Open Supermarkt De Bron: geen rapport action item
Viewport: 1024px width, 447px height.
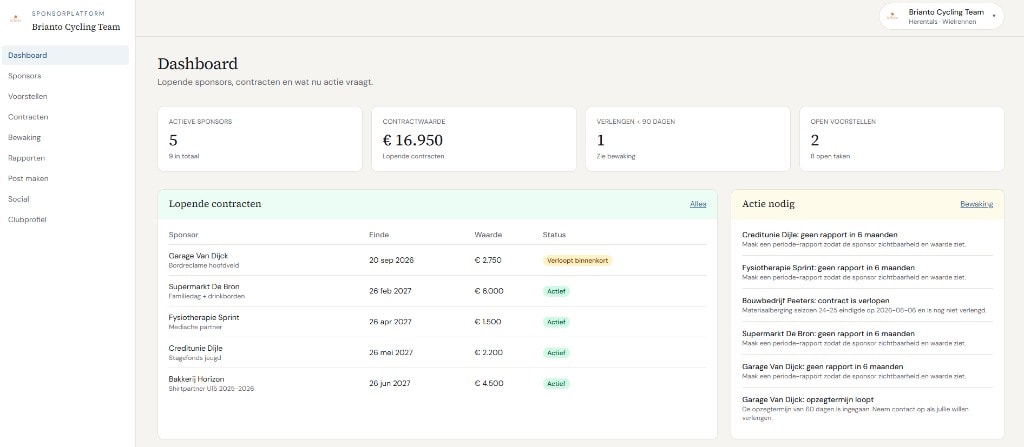867,338
